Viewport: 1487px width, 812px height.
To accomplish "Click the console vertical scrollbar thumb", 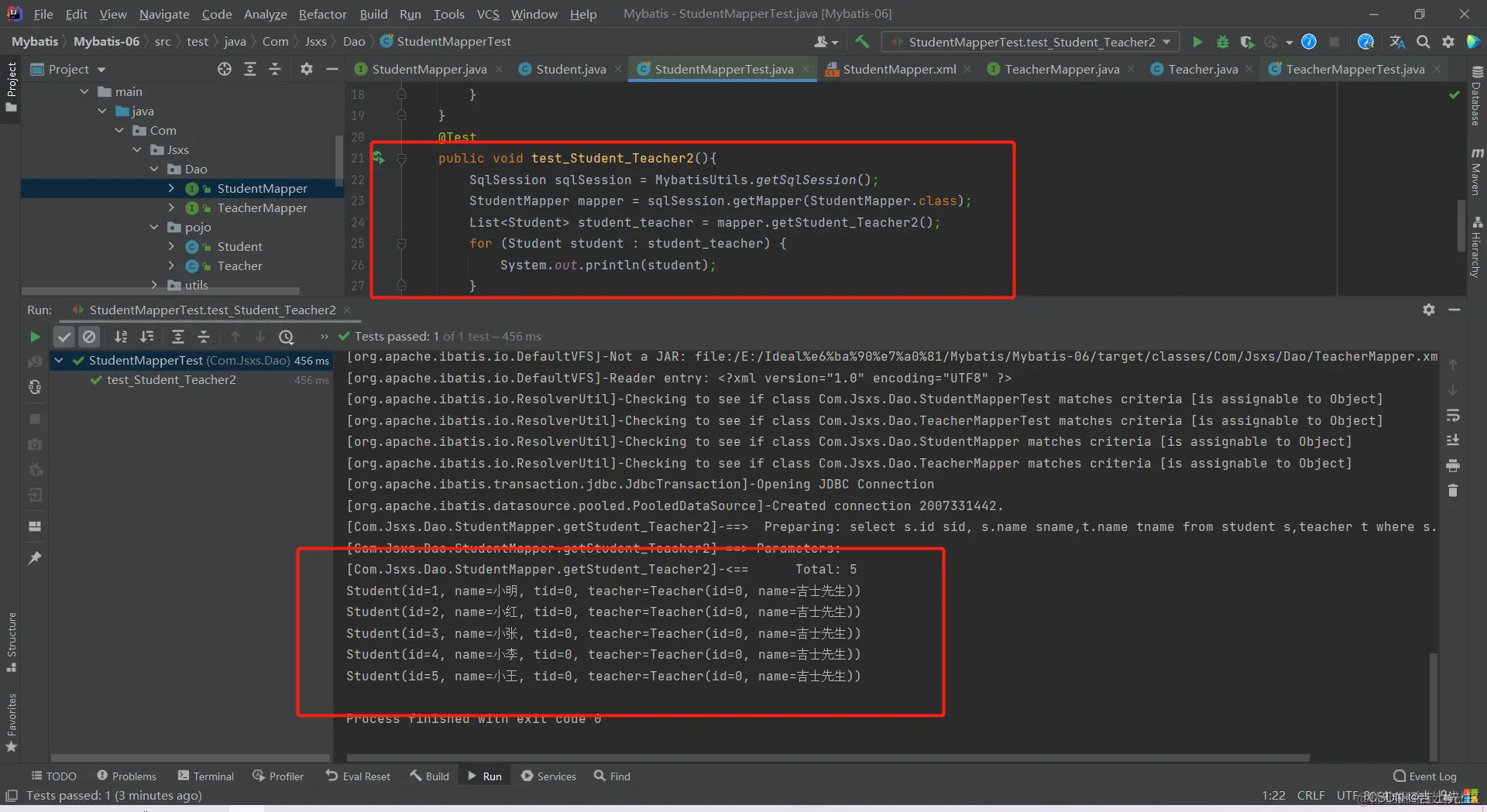I will click(x=1433, y=706).
